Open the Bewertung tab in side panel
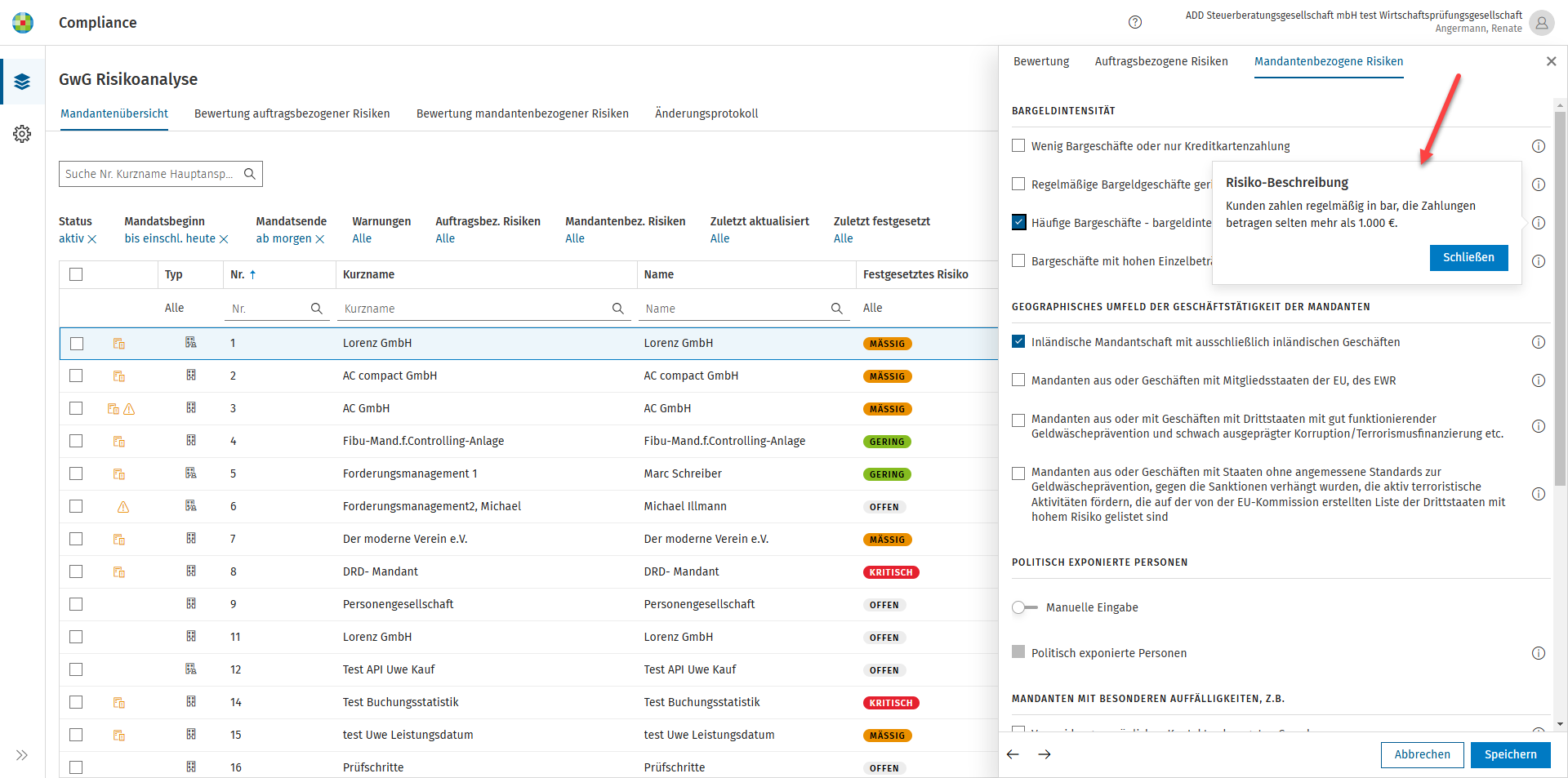Image resolution: width=1568 pixels, height=778 pixels. pyautogui.click(x=1041, y=61)
